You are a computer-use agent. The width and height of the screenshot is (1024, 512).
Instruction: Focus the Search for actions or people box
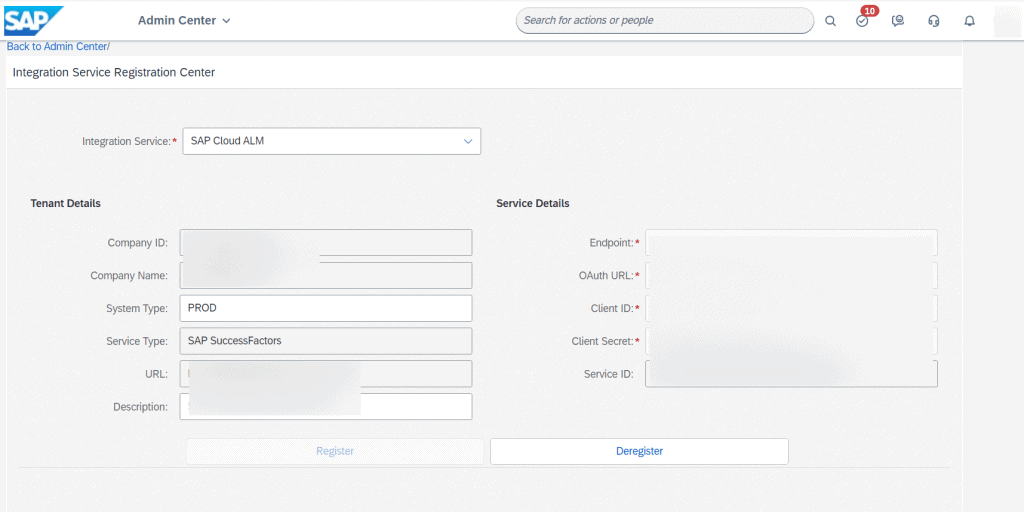[665, 21]
